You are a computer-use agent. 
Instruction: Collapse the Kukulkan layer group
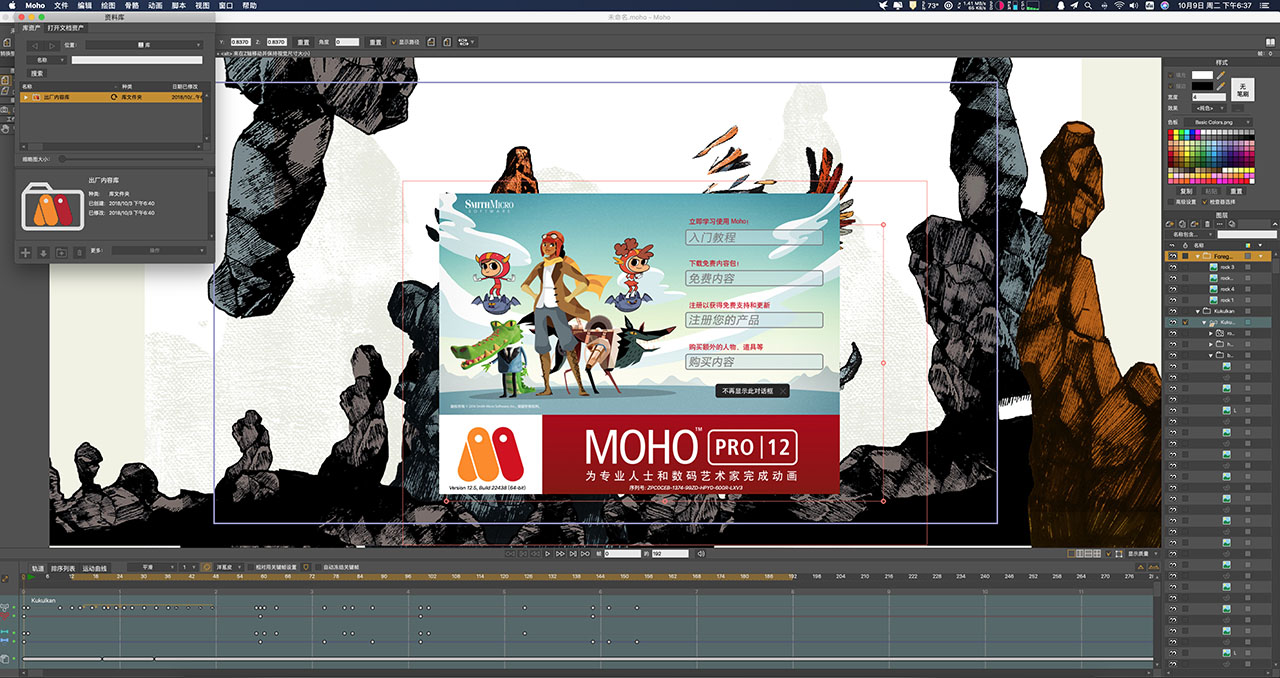click(1197, 311)
